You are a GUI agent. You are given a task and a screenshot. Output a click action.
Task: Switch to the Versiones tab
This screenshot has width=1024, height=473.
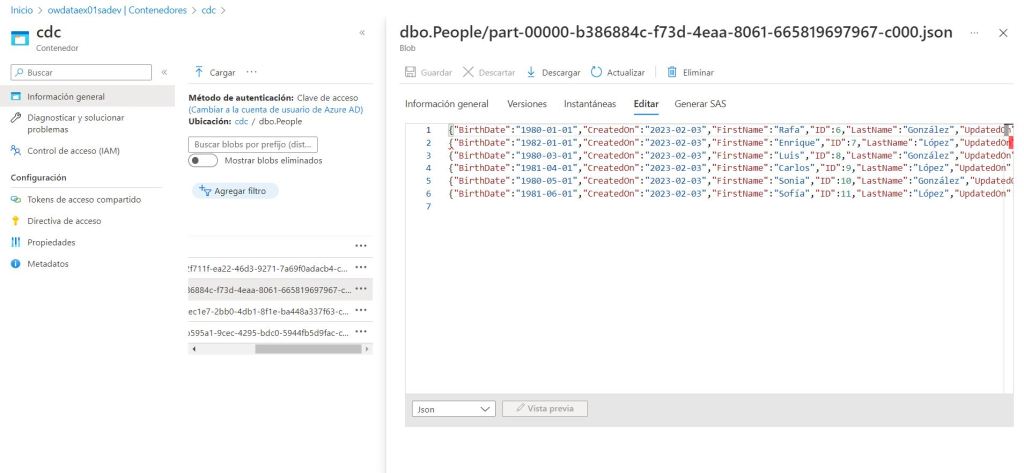click(527, 104)
